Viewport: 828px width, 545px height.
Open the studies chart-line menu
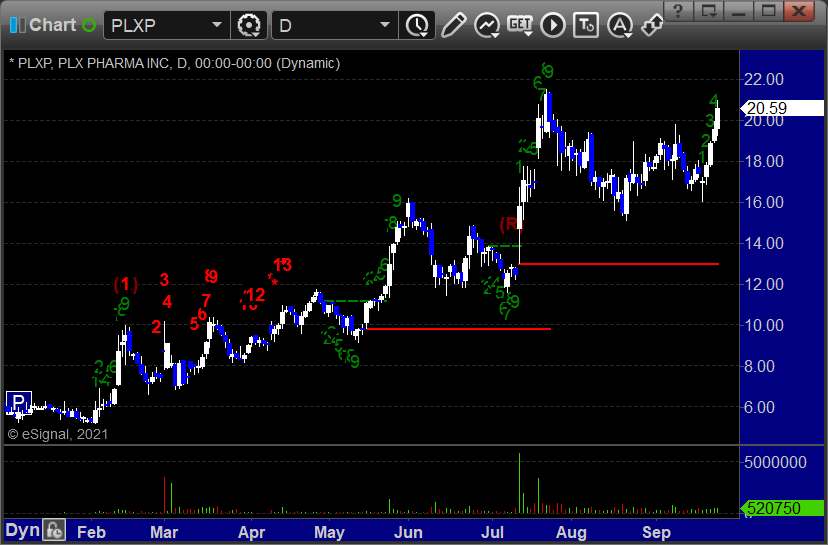click(487, 25)
